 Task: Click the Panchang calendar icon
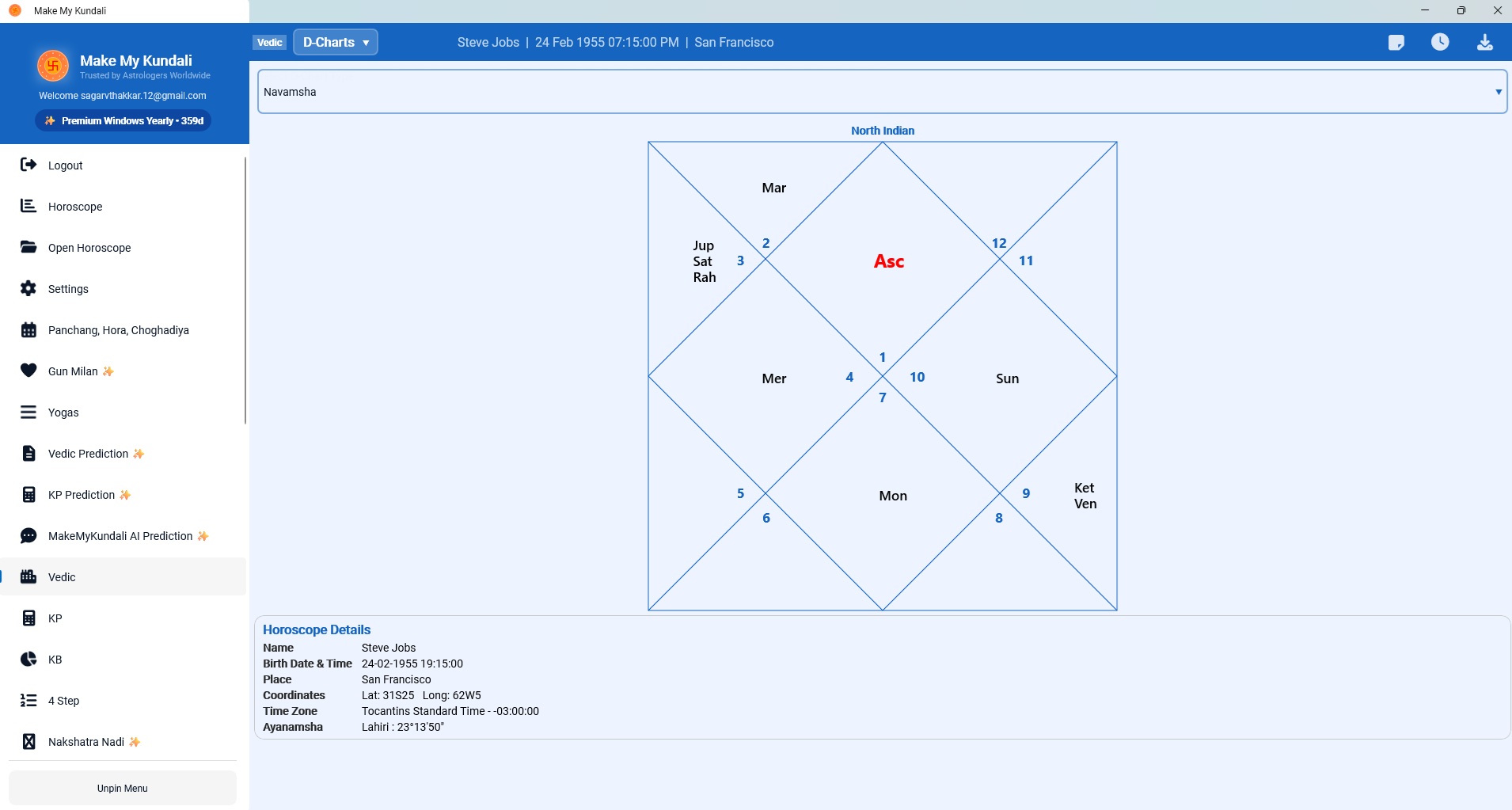pos(28,329)
